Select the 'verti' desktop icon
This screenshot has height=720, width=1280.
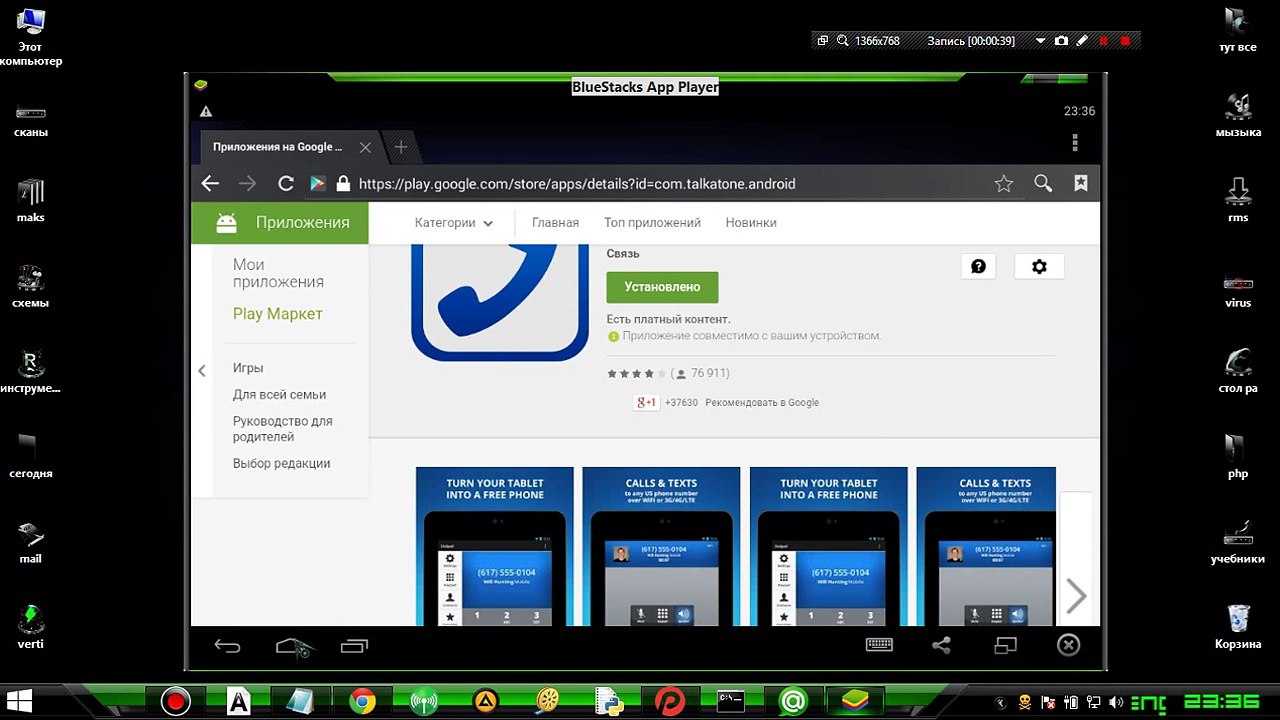point(31,626)
